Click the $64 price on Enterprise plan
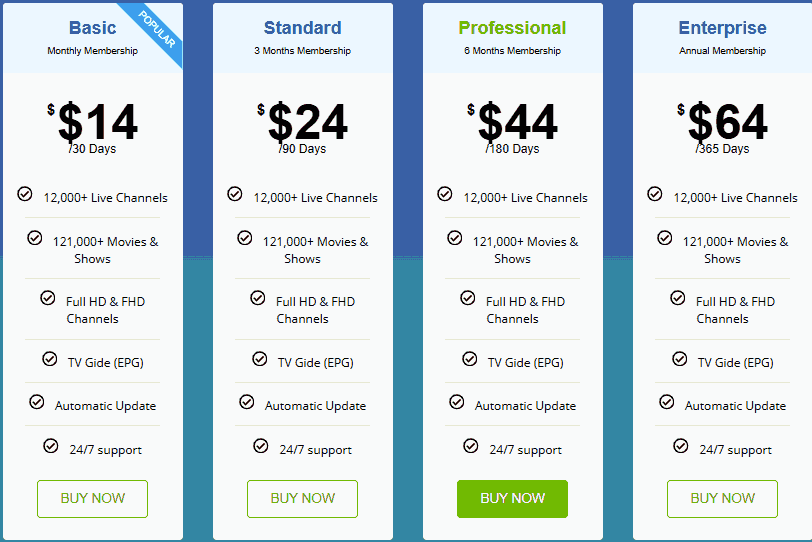This screenshot has width=812, height=542. (726, 123)
